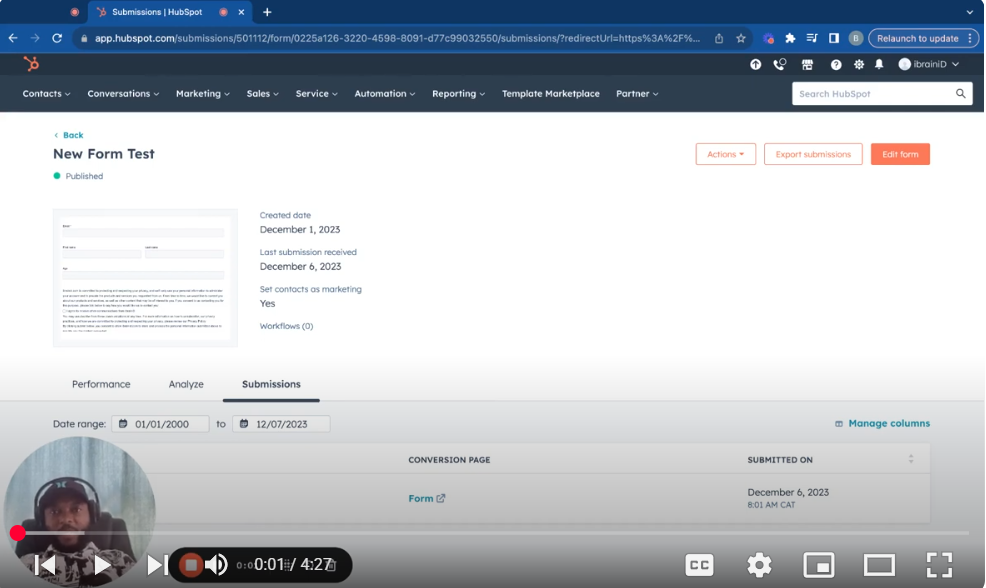Toggle closed captions CC
This screenshot has width=986, height=588.
[x=699, y=565]
